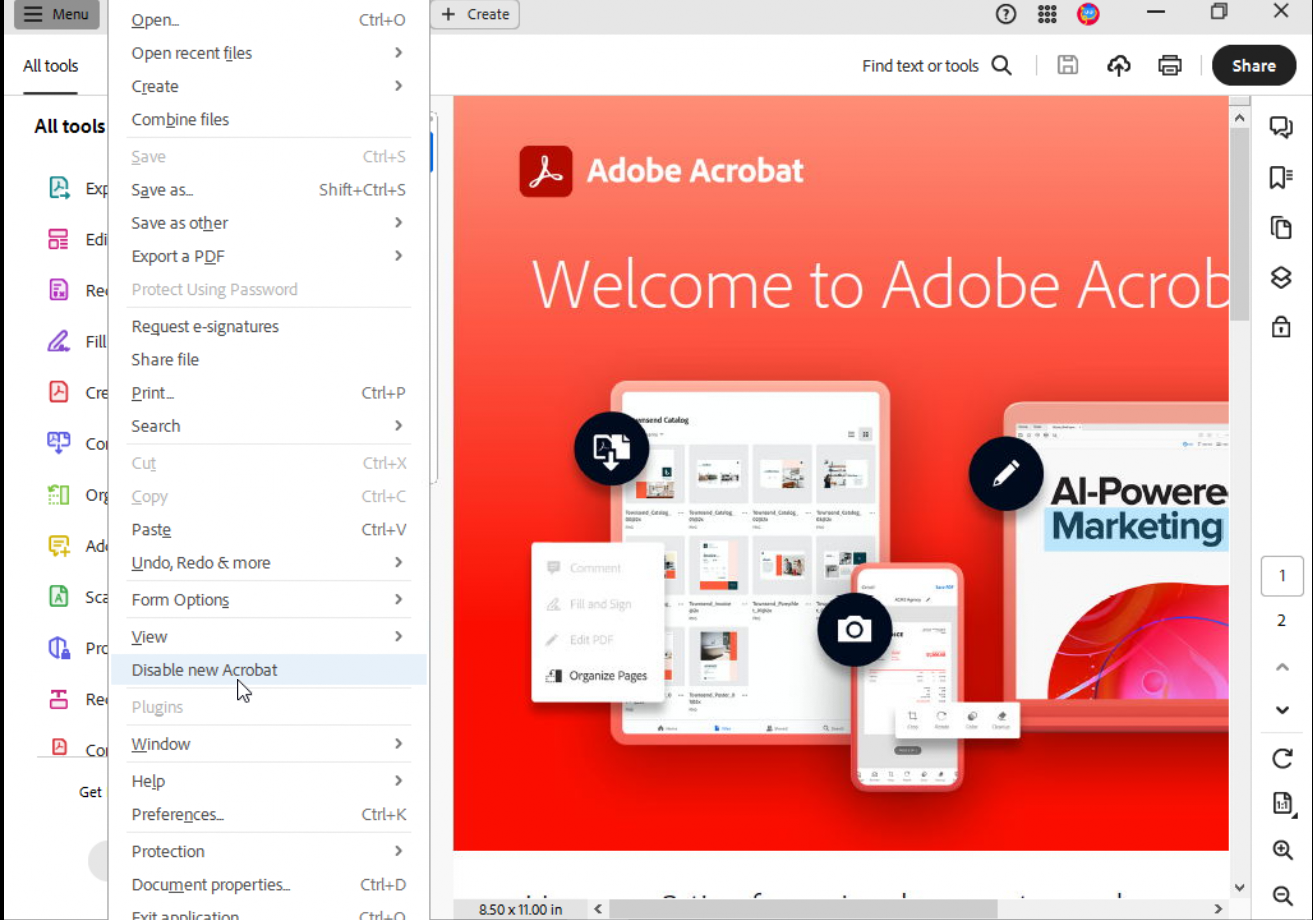Go to next page arrow
Viewport: 1313px width, 920px height.
click(1282, 710)
